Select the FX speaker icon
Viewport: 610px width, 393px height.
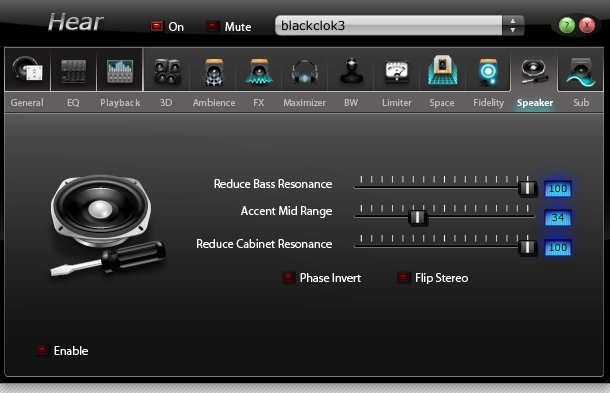click(x=259, y=72)
